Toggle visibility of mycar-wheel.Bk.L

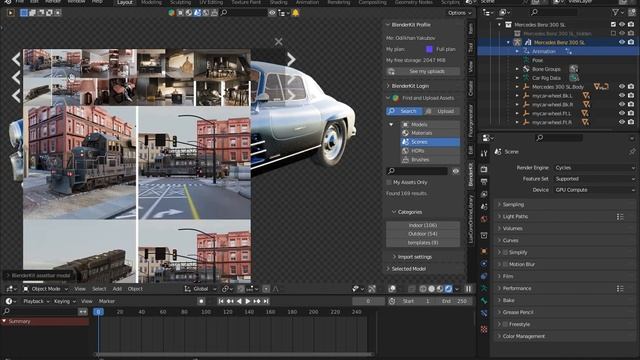[x=622, y=96]
